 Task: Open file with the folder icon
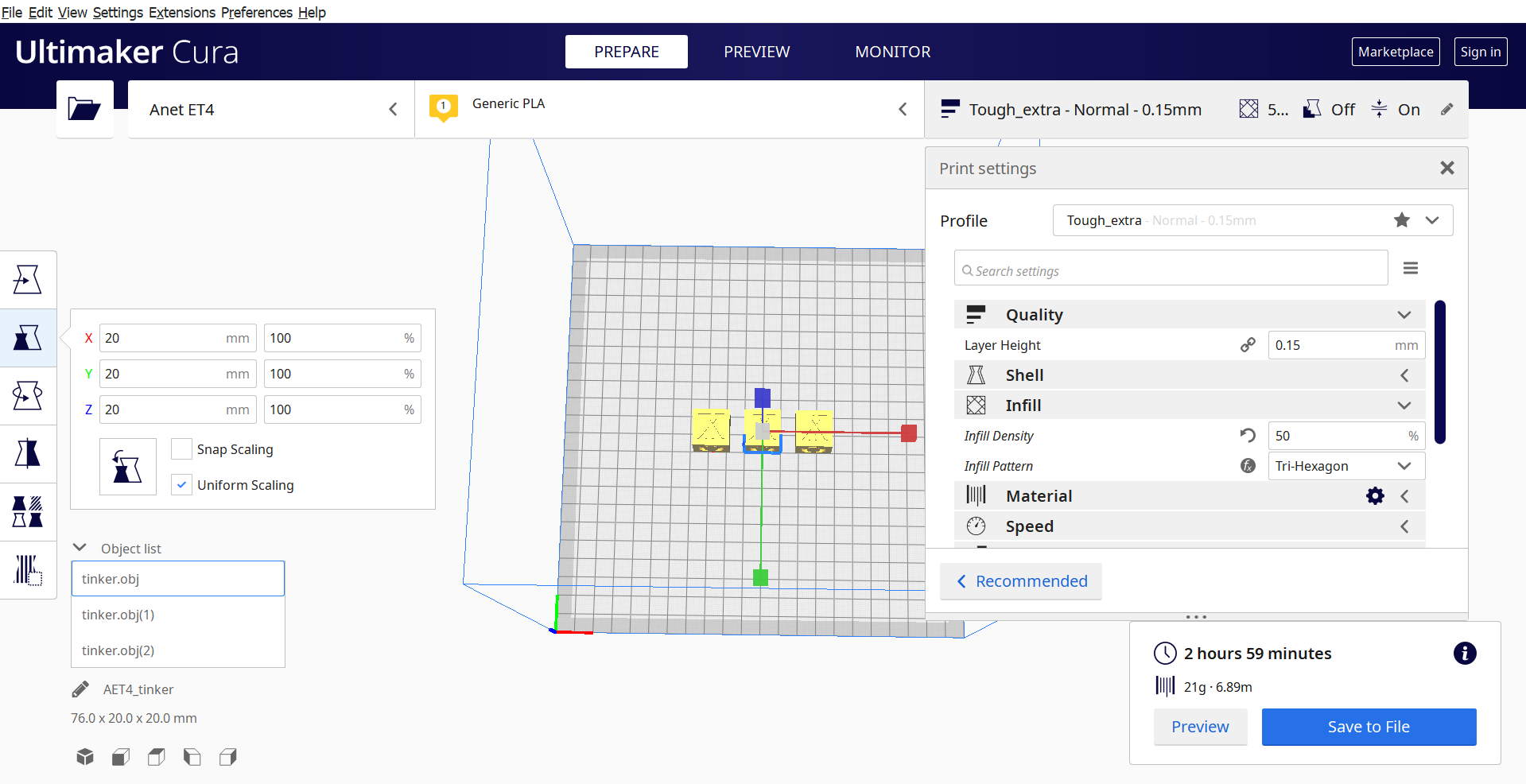(x=84, y=109)
